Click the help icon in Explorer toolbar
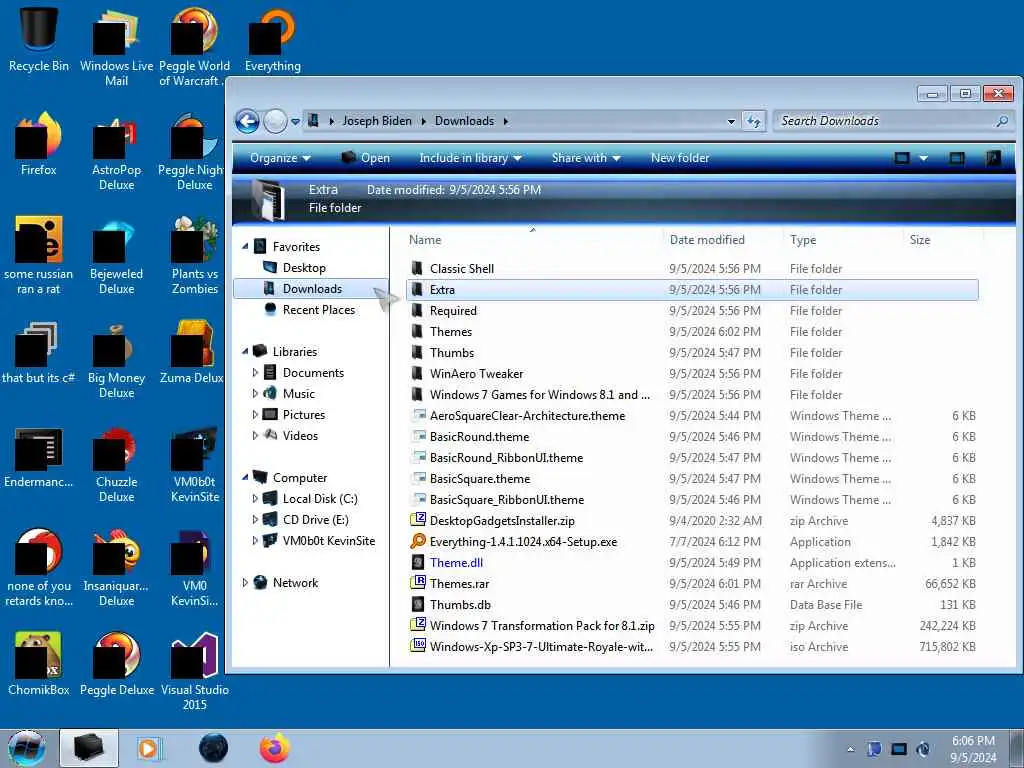The width and height of the screenshot is (1024, 768). point(993,158)
